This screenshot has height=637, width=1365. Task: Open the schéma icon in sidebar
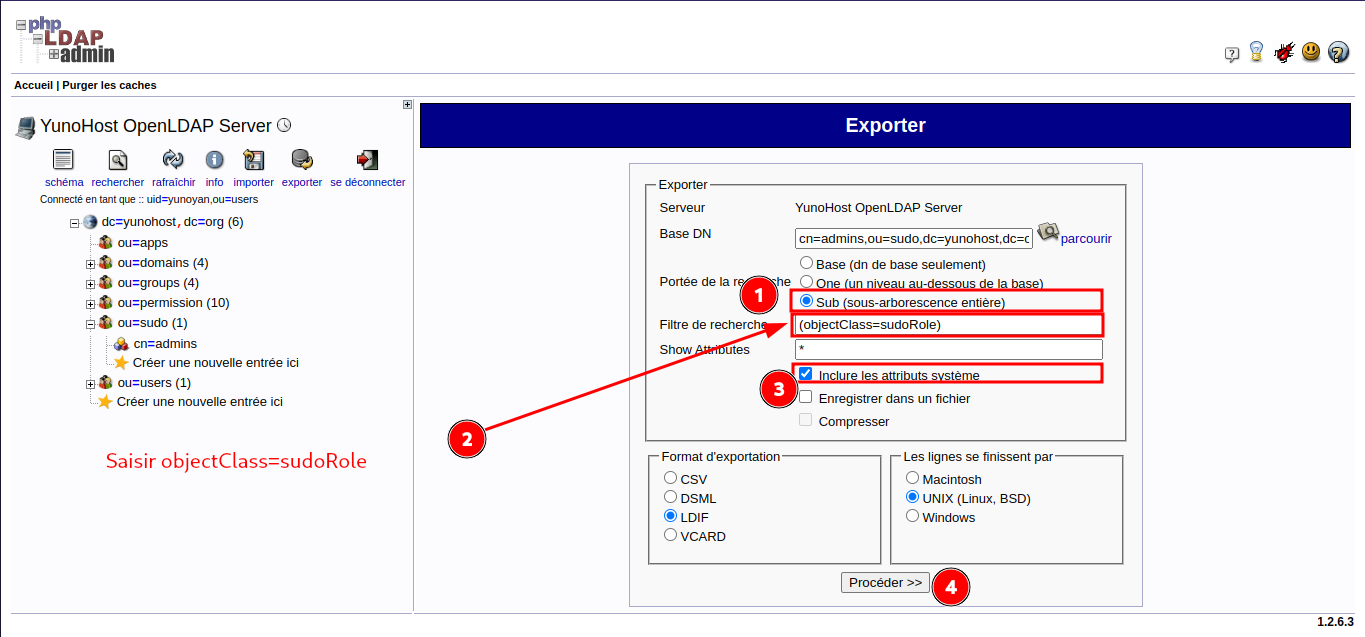(x=63, y=160)
